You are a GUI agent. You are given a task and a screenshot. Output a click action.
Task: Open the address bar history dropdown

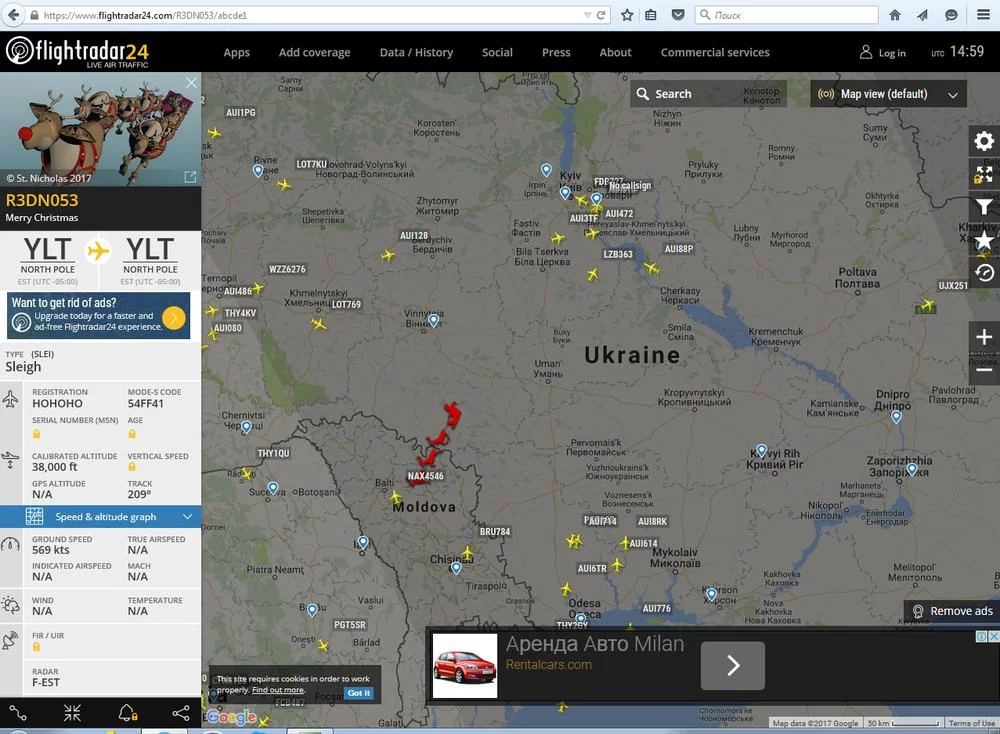click(587, 15)
